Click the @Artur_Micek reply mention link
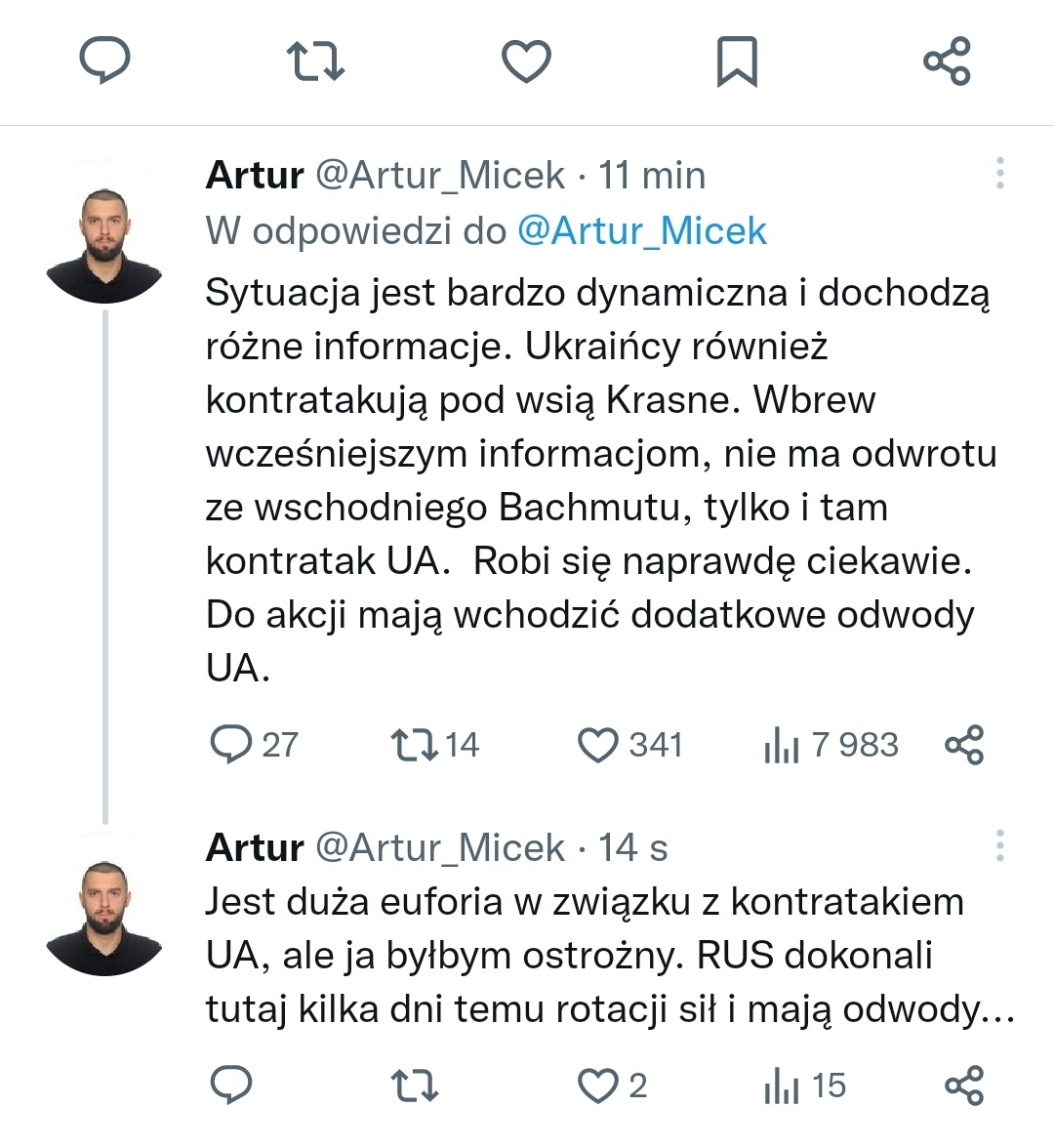1054x1148 pixels. click(x=641, y=231)
